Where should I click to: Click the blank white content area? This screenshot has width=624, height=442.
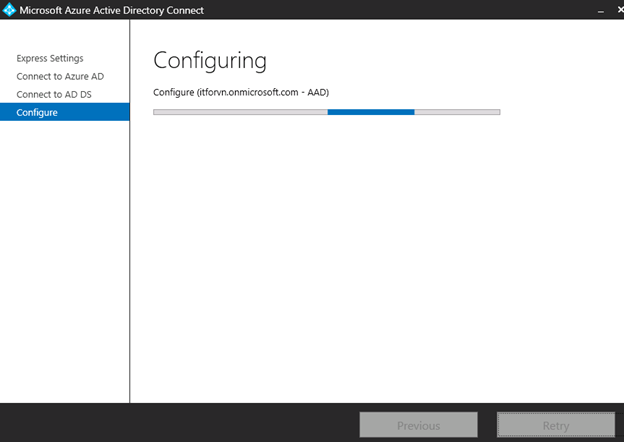click(375, 270)
